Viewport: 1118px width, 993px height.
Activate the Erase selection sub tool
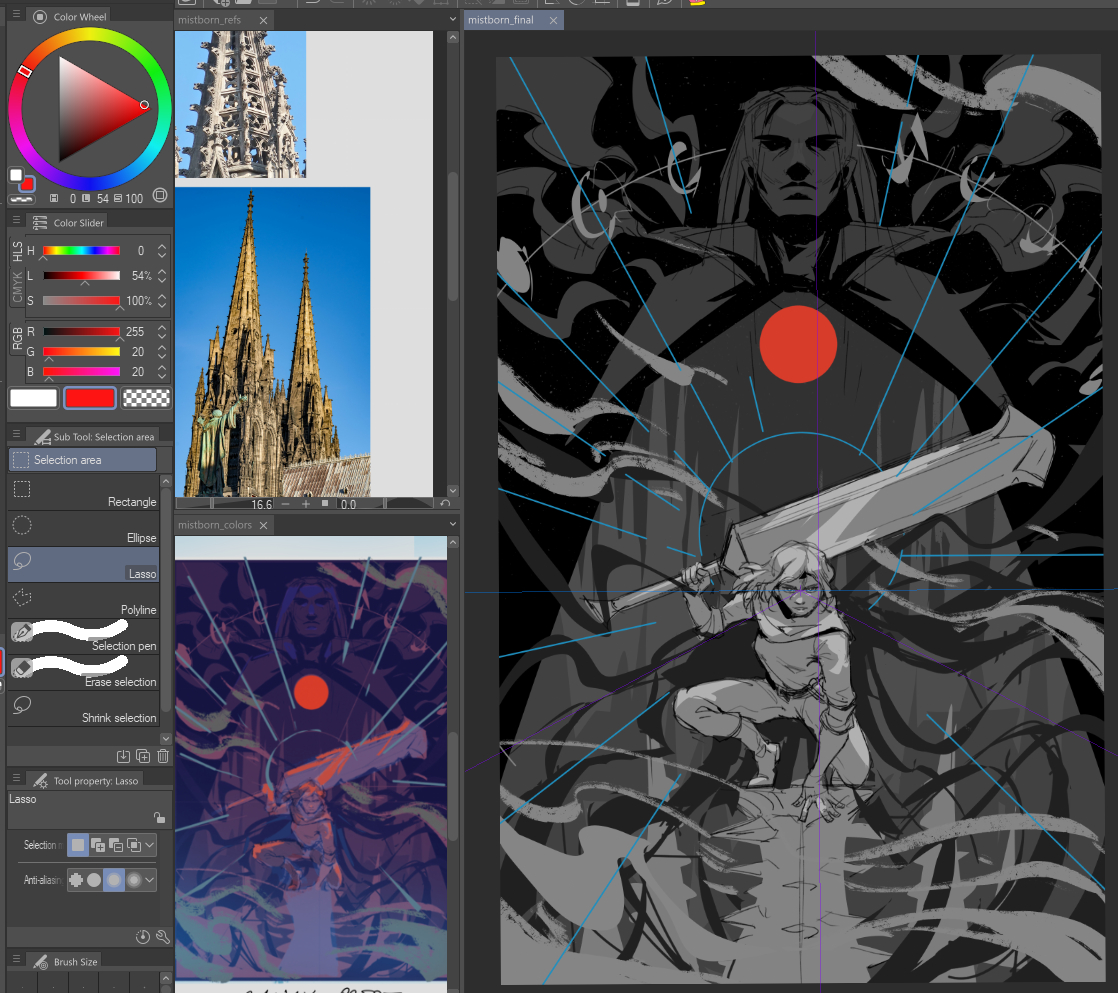coord(83,670)
